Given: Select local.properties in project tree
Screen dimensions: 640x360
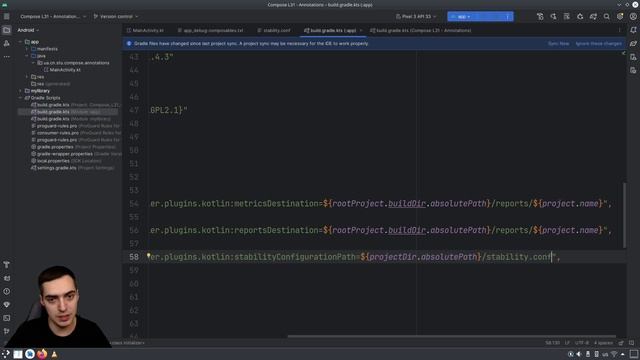Looking at the screenshot, I should [x=53, y=161].
